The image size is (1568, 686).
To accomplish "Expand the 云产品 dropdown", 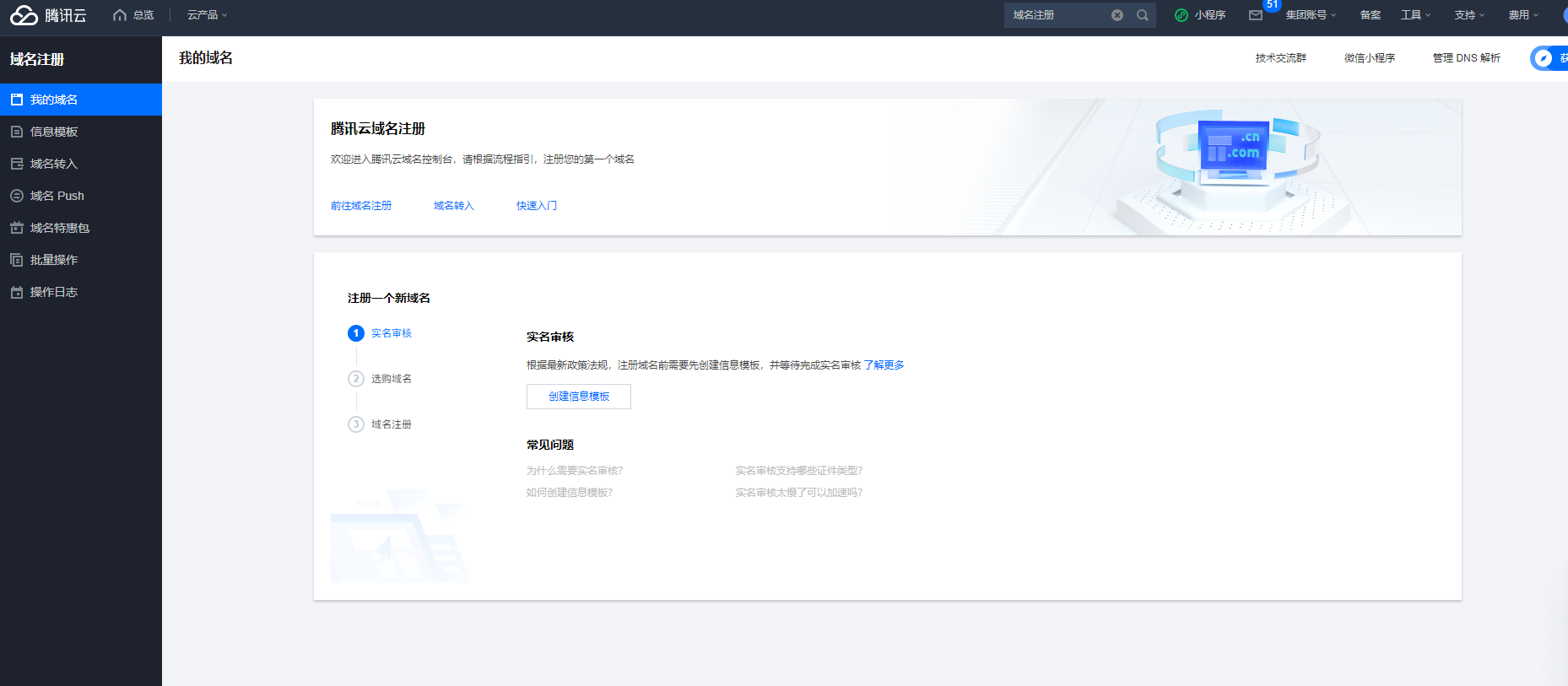I will 208,15.
